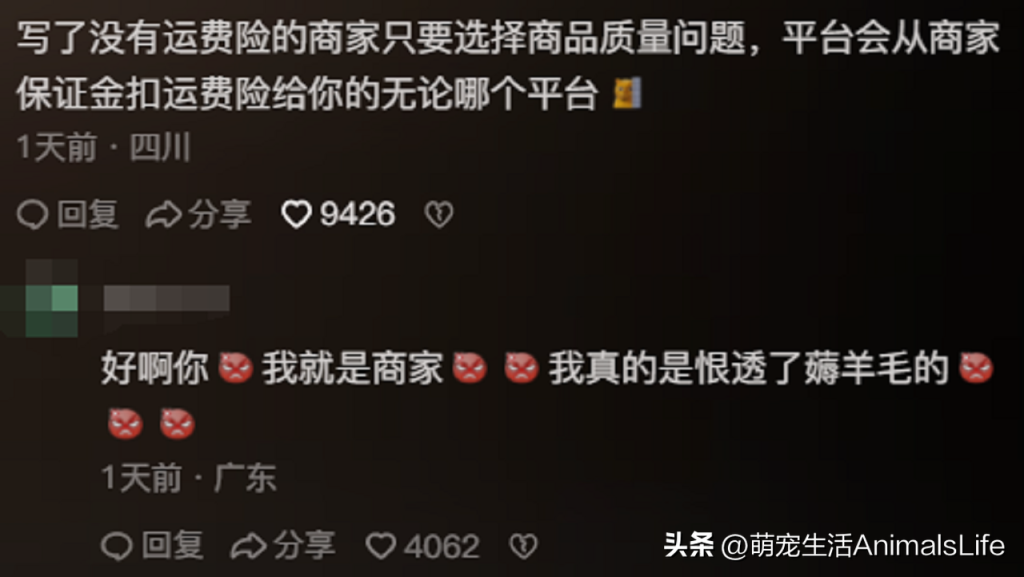
Task: Tap the broken-heart dislike beside 4062
Action: coord(523,546)
